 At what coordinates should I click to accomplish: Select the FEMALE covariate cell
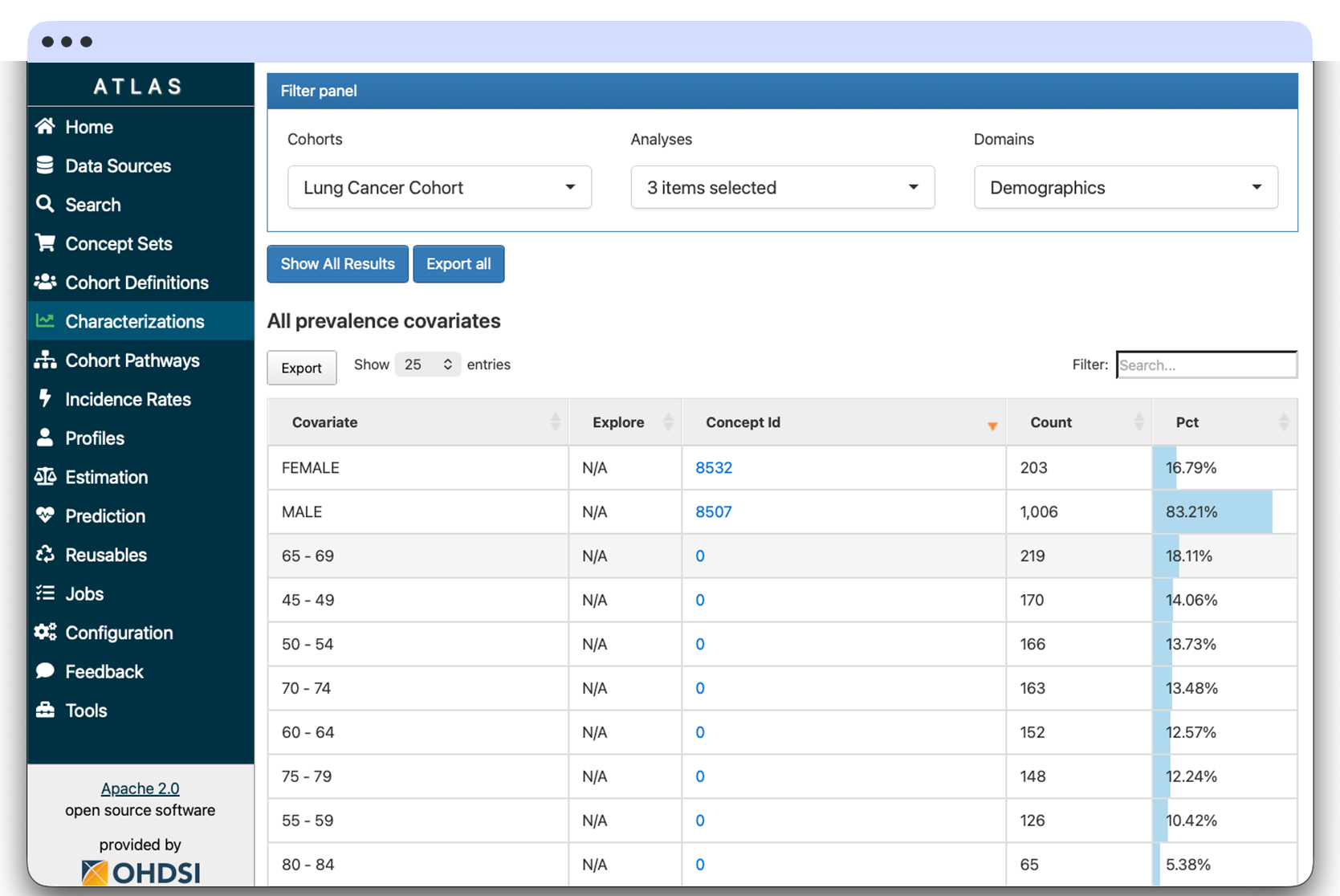[x=418, y=467]
